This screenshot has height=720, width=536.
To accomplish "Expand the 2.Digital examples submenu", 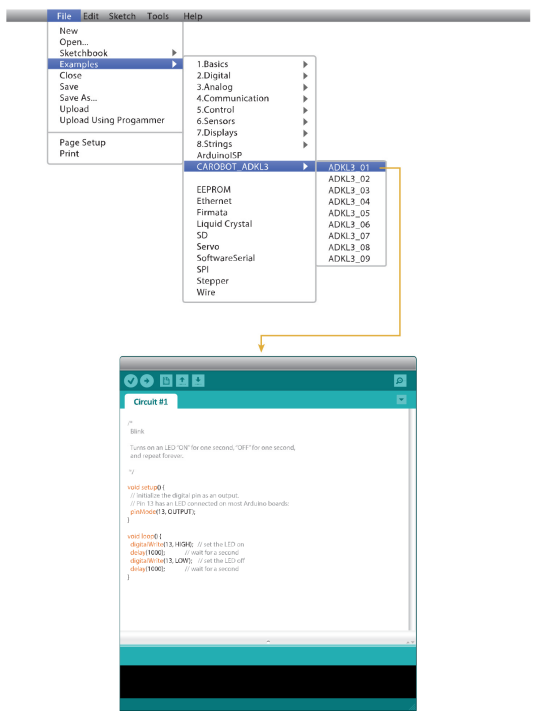I will (249, 75).
